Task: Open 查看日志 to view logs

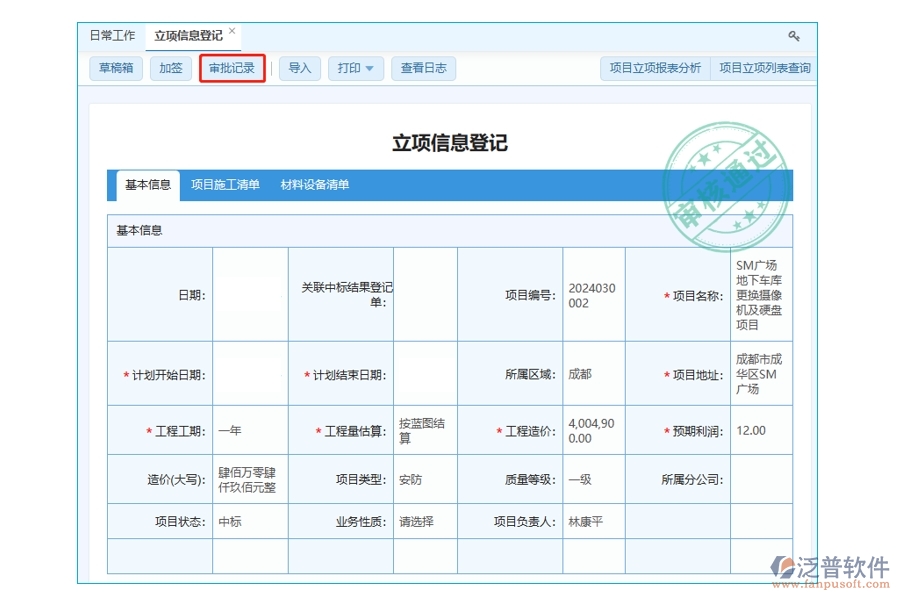Action: 423,68
